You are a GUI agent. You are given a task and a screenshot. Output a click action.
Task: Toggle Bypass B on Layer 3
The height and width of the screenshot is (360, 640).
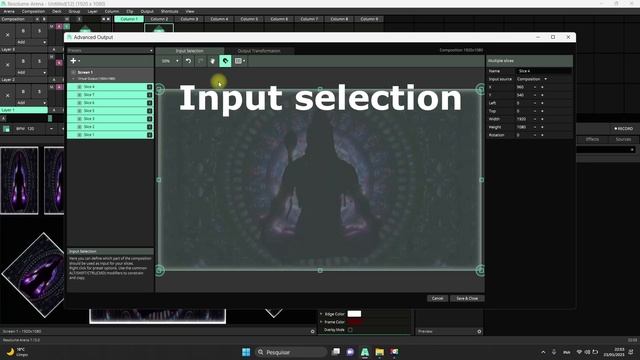[23, 31]
